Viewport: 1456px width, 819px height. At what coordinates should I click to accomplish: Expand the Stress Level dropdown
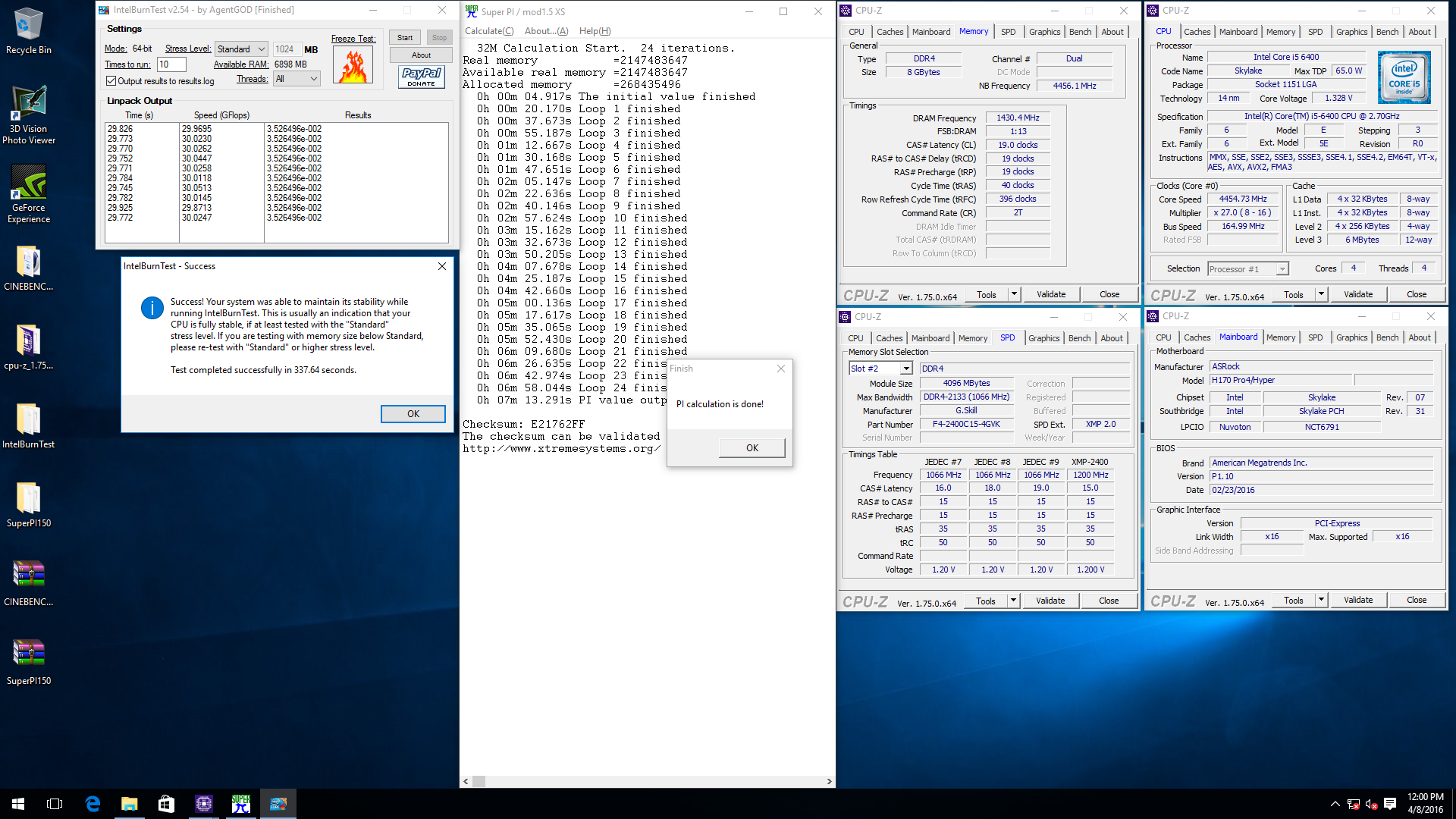coord(241,49)
